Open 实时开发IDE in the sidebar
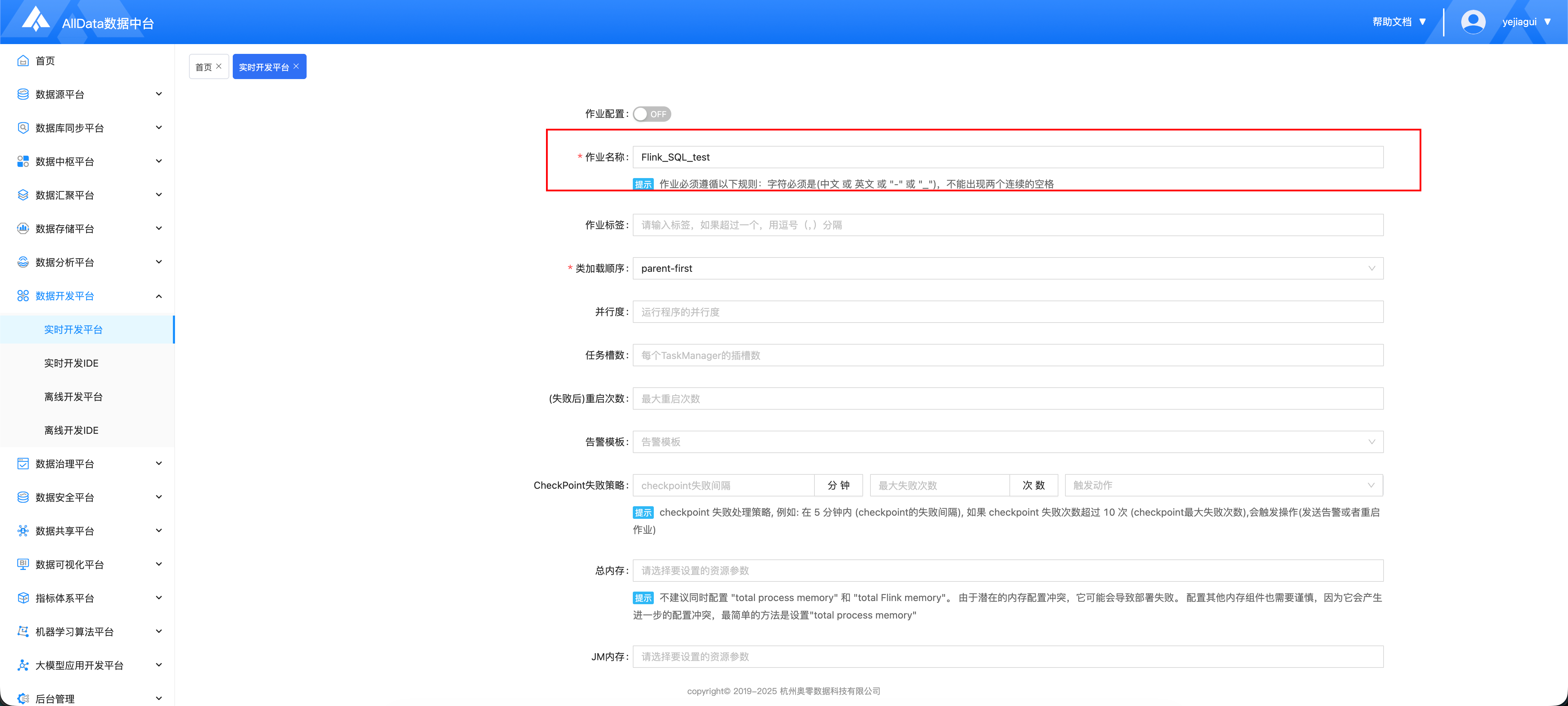The height and width of the screenshot is (706, 1568). [71, 363]
